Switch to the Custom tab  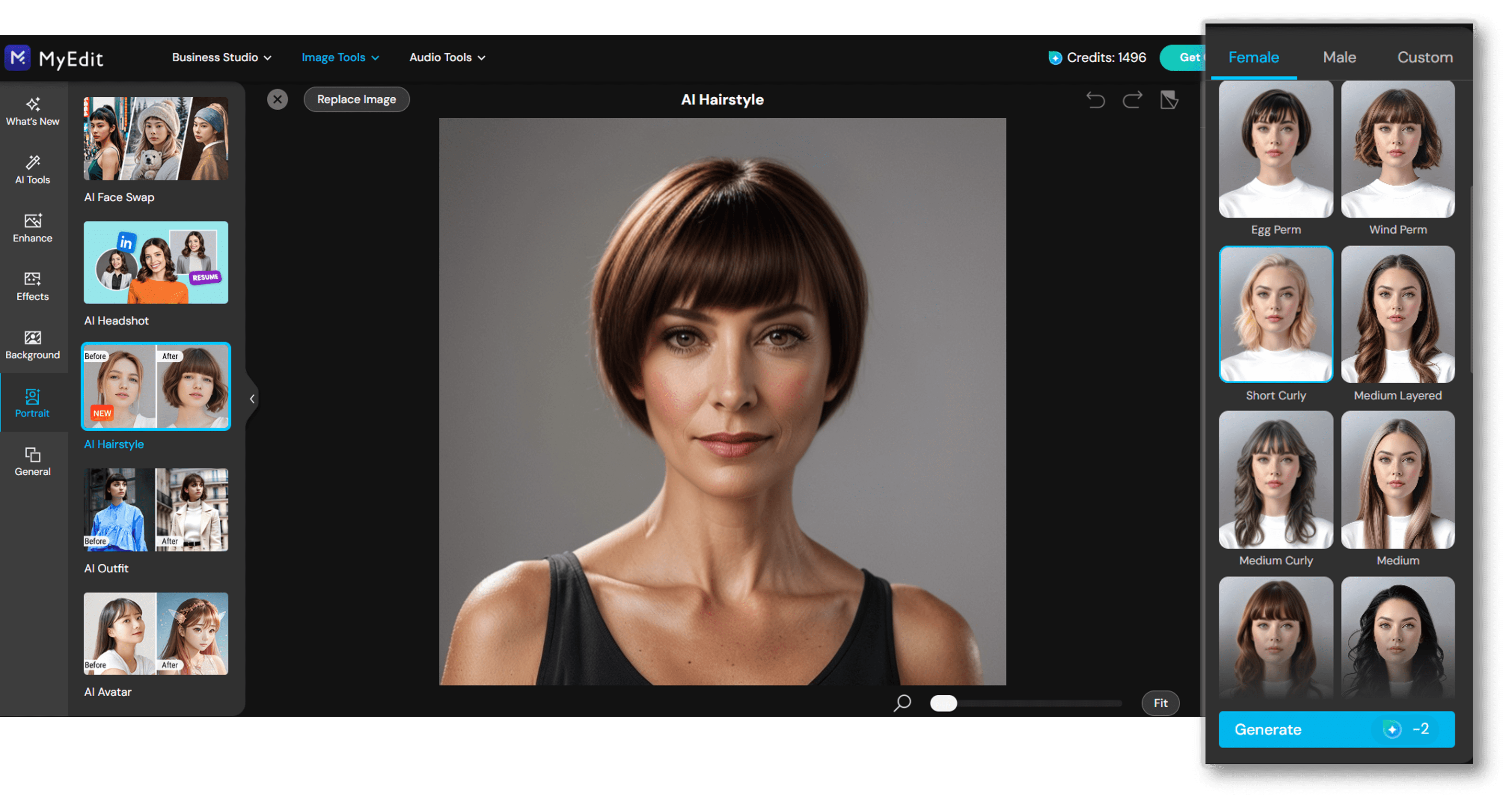point(1424,57)
